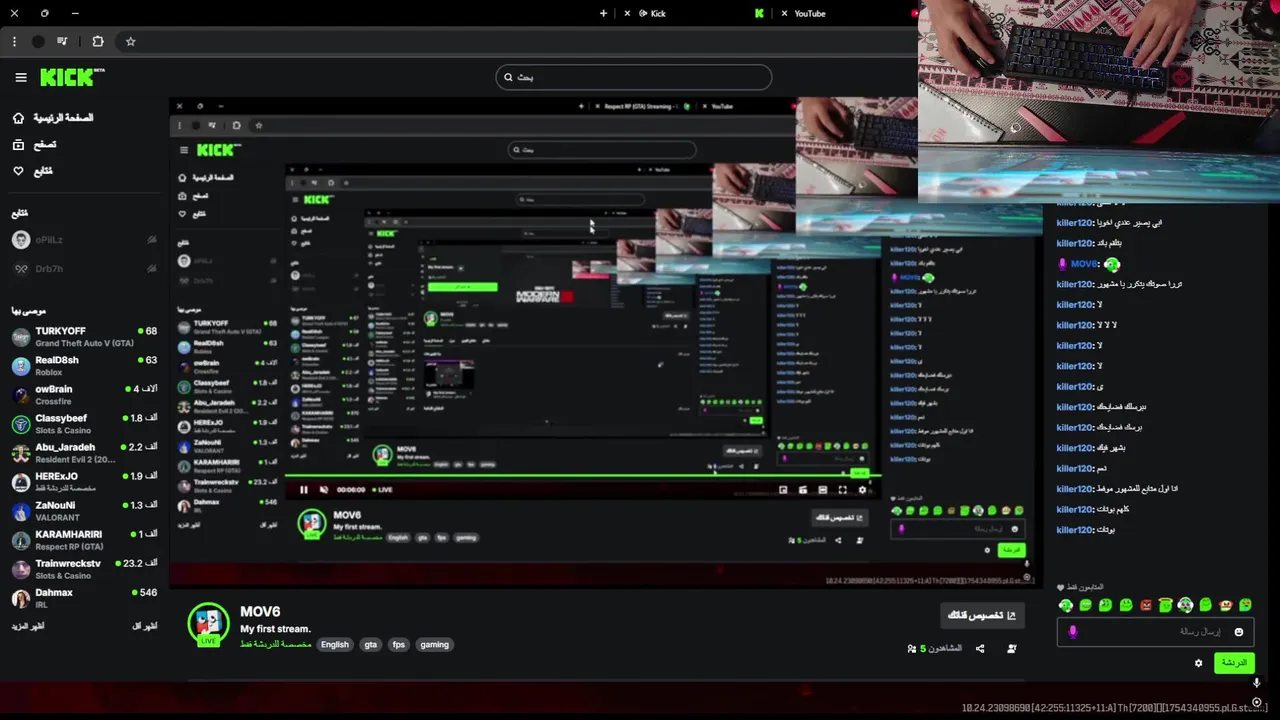The width and height of the screenshot is (1280, 720).
Task: Insert the angry red emote
Action: (1146, 605)
